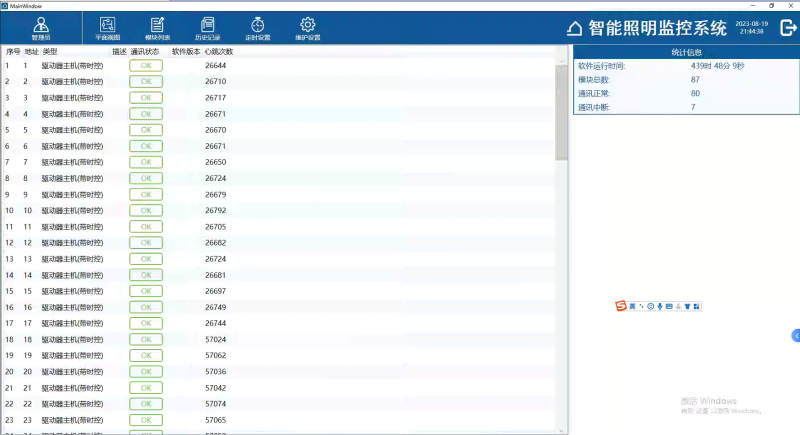The height and width of the screenshot is (435, 800).
Task: Expand the blue side panel arrow
Action: [x=795, y=335]
